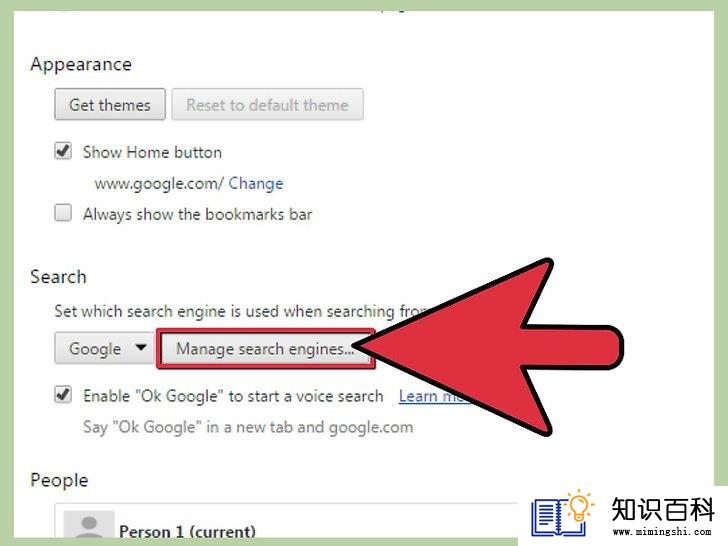Select the Person 1 (current) profile entry

click(x=286, y=524)
